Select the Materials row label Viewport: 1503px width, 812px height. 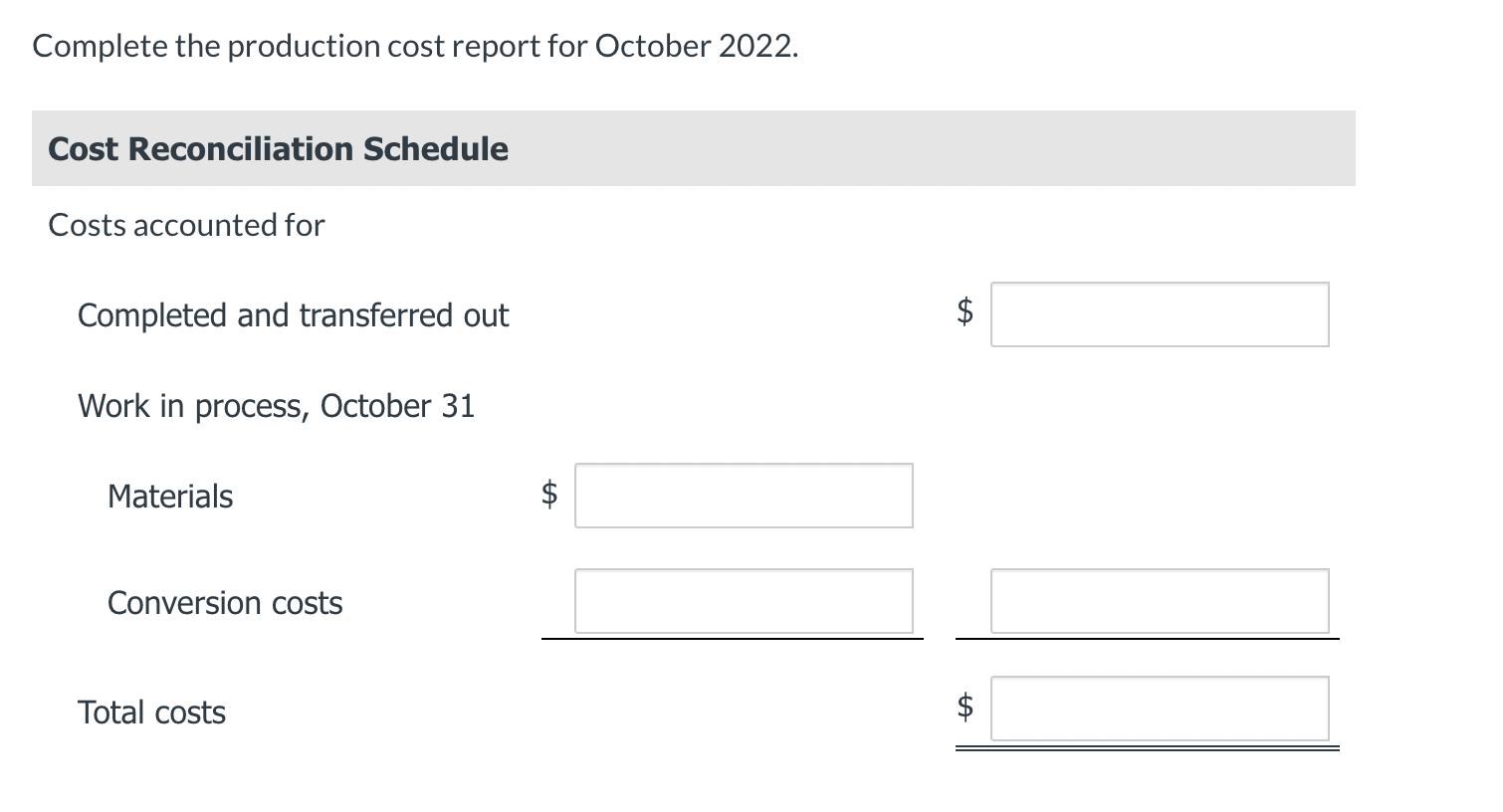coord(169,496)
